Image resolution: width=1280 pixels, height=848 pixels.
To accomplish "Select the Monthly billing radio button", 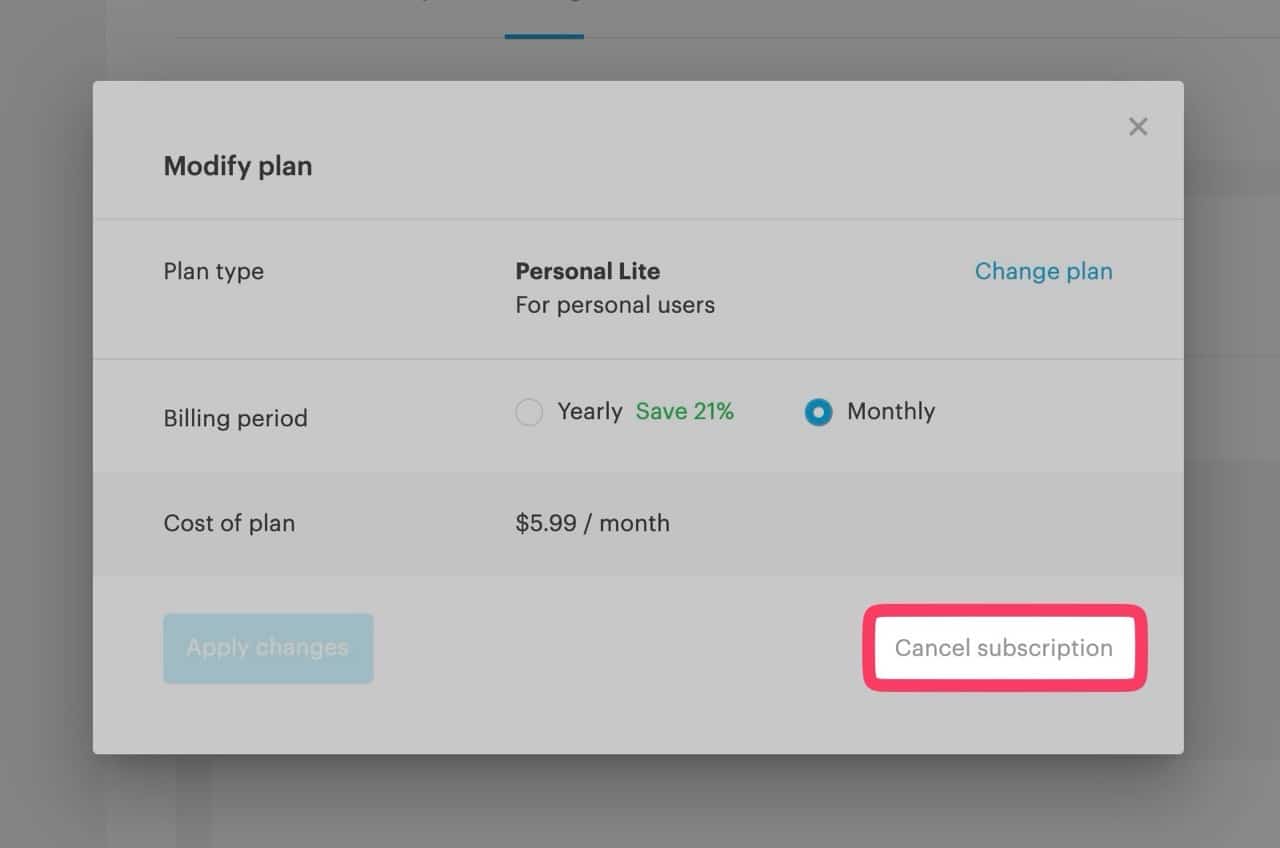I will click(818, 412).
